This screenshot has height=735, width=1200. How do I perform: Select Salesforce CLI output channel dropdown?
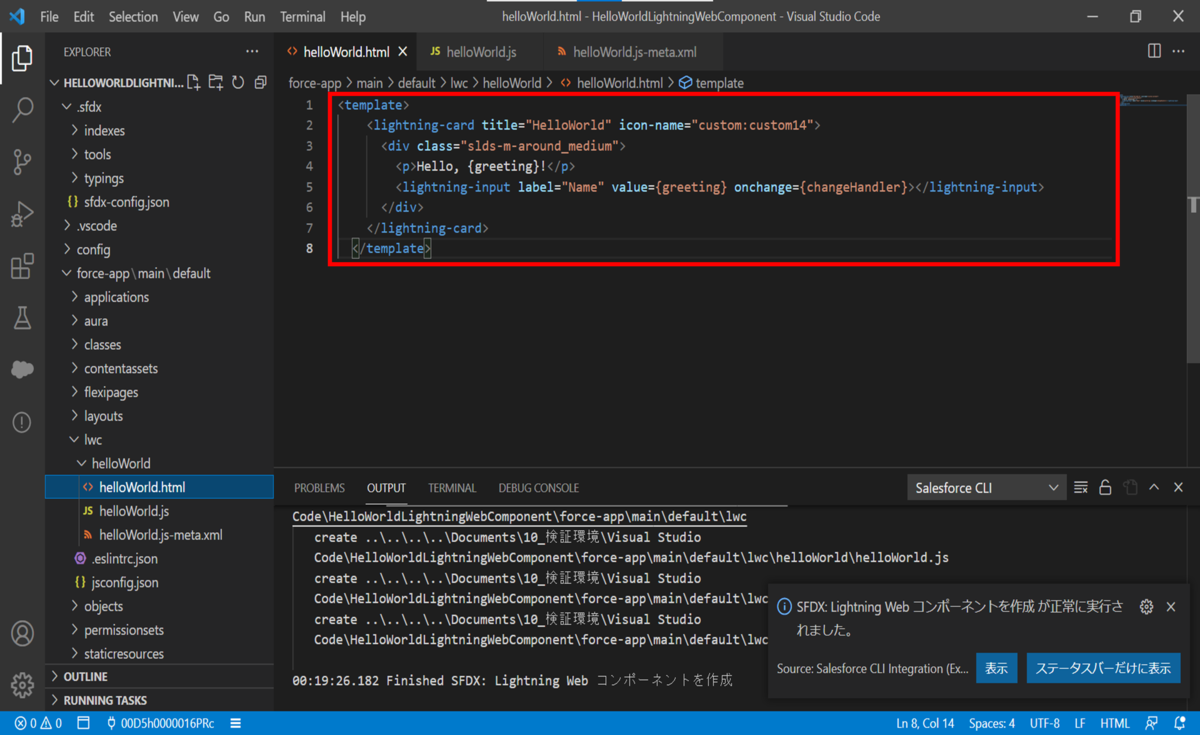click(986, 488)
